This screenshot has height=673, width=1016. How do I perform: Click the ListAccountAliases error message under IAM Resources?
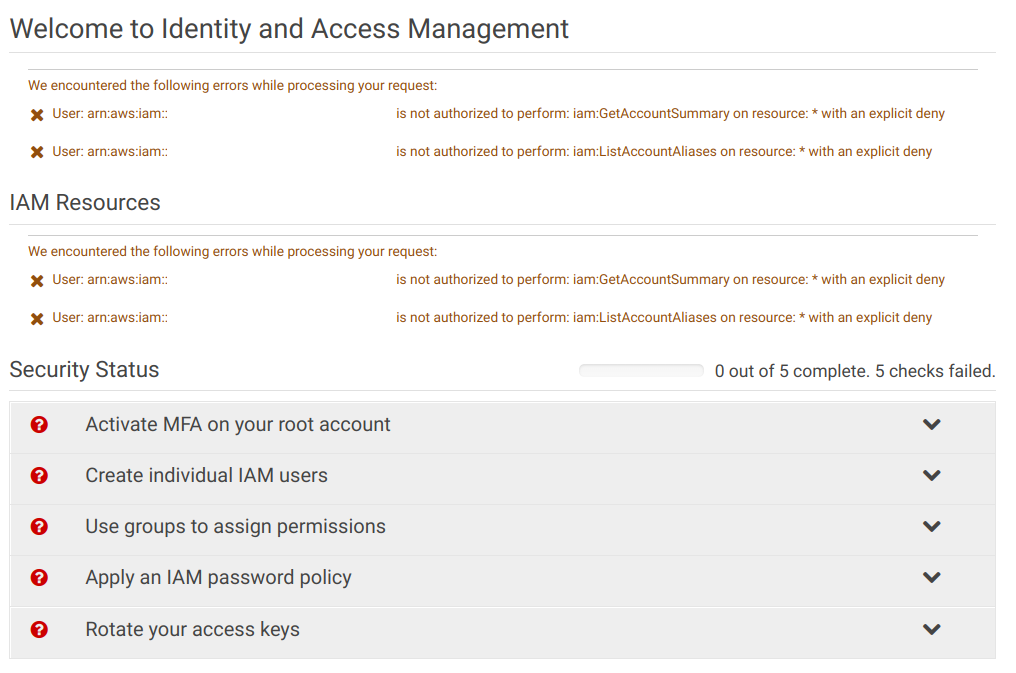664,317
